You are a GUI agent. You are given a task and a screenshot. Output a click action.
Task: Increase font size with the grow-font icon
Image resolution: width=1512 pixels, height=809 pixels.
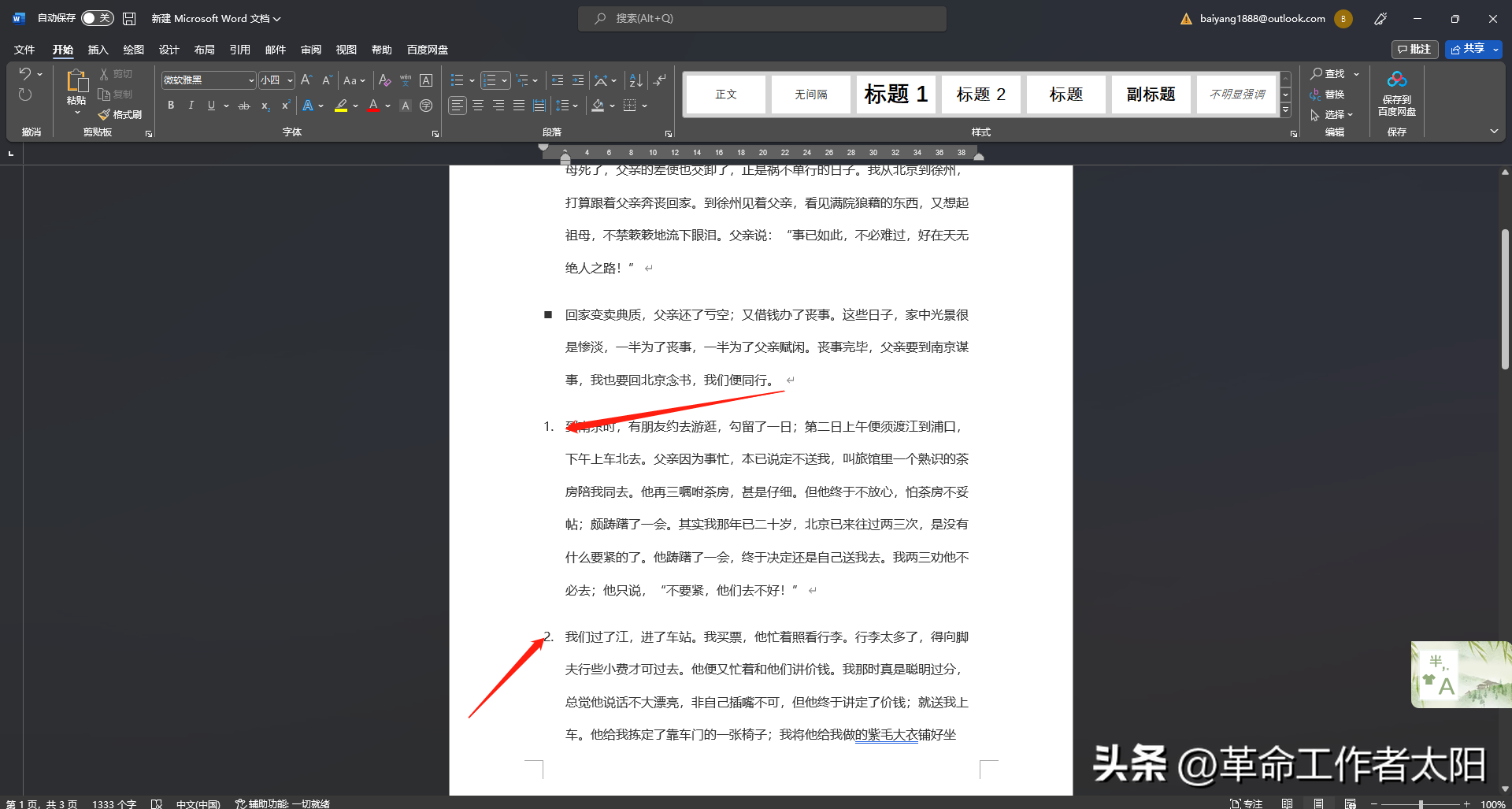pos(306,80)
